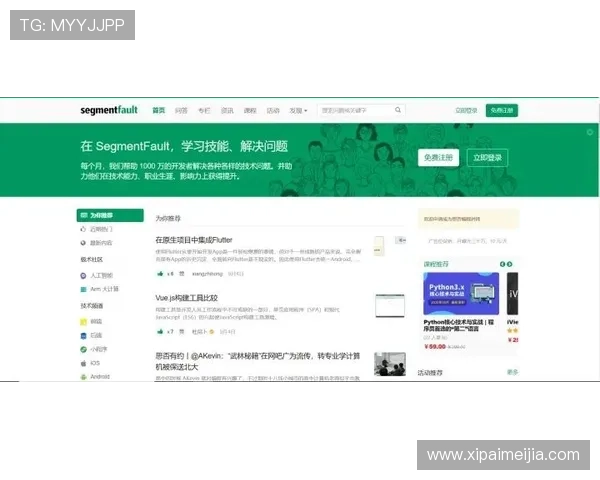Click the badge icon after the Vue.js author name
Image resolution: width=600 pixels, height=480 pixels.
[x=212, y=332]
